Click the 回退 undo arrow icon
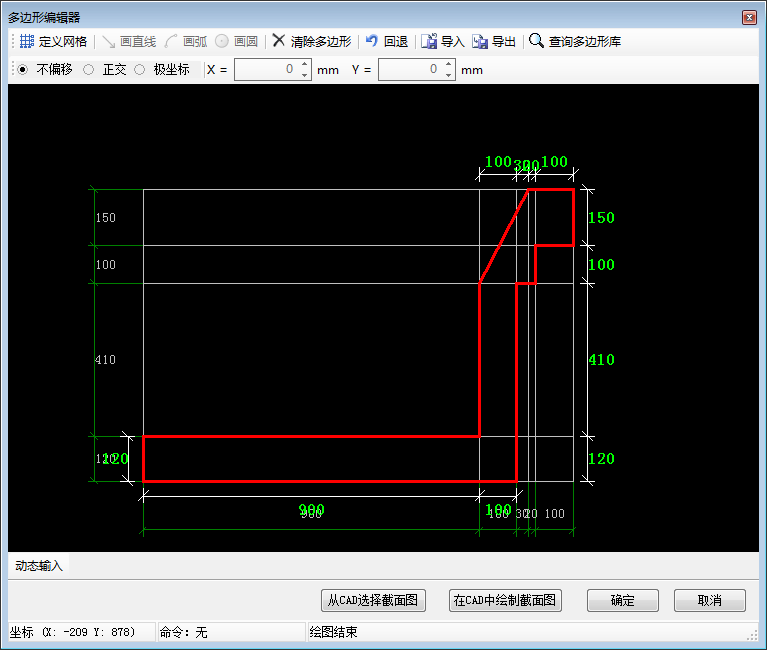The height and width of the screenshot is (650, 767). (371, 41)
